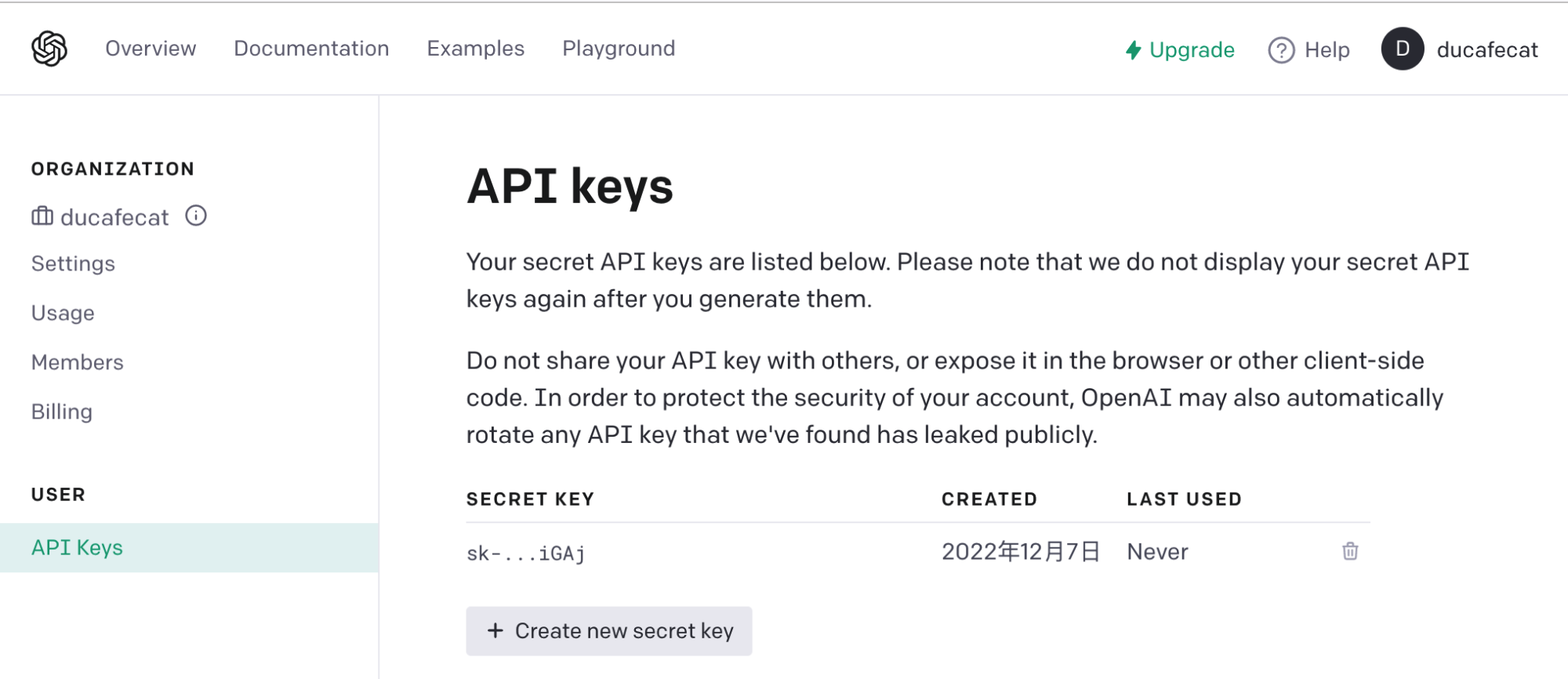1568x679 pixels.
Task: Open the Examples page
Action: (475, 49)
